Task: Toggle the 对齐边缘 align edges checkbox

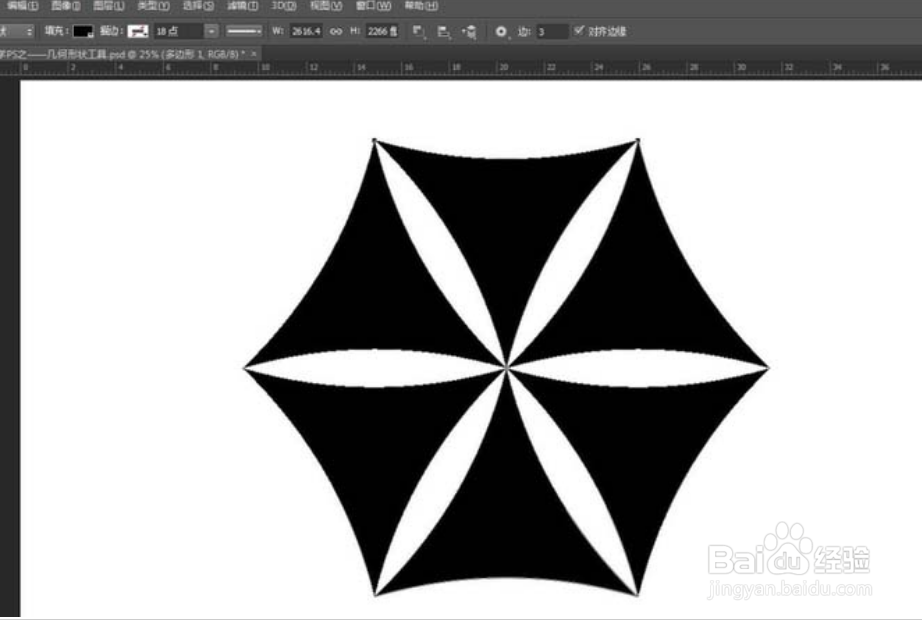Action: 579,30
